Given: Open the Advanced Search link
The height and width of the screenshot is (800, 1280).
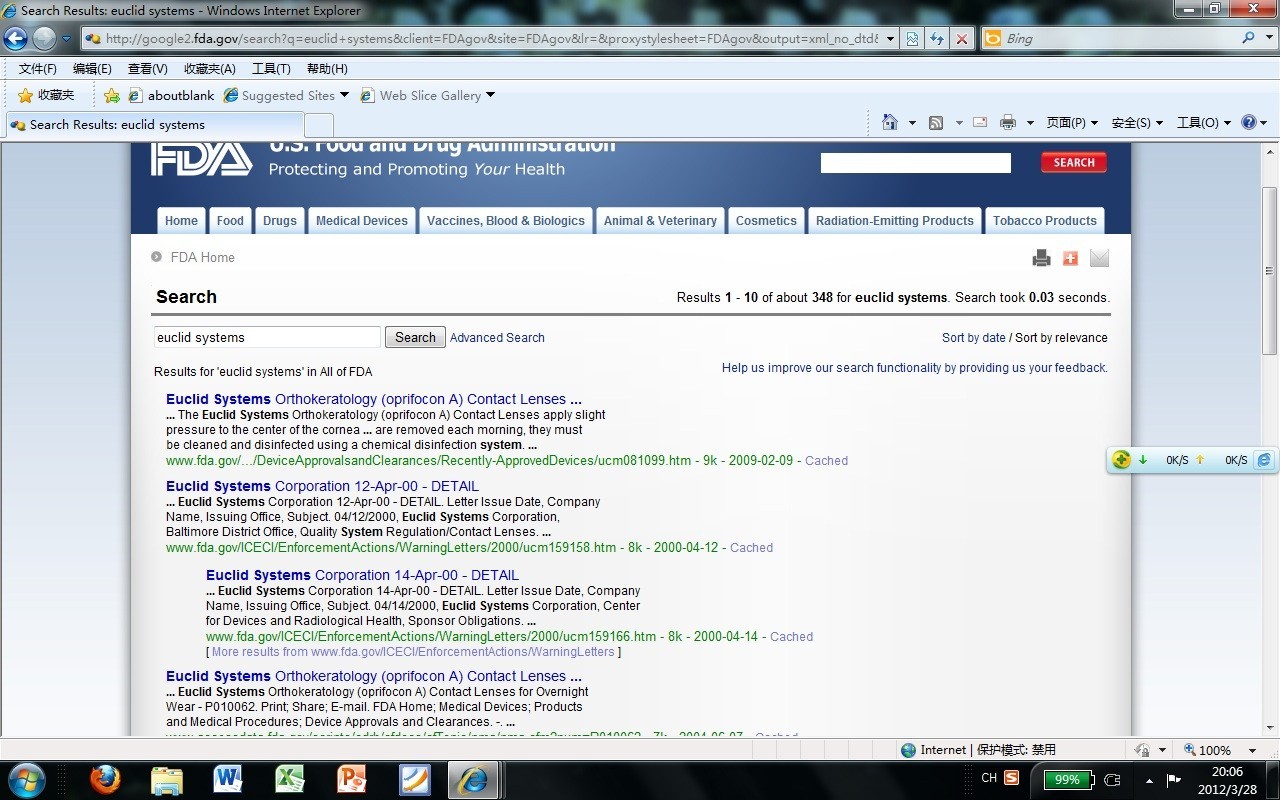Looking at the screenshot, I should point(497,338).
